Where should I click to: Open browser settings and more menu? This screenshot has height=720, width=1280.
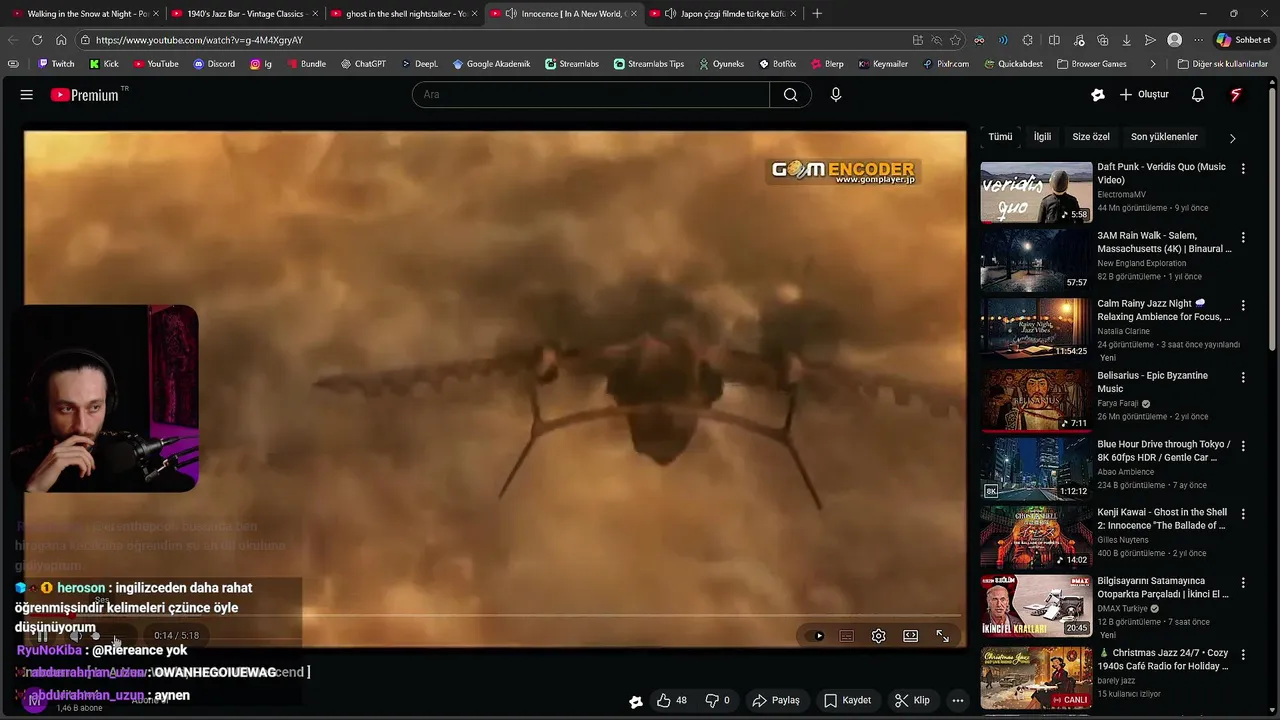click(x=1198, y=40)
